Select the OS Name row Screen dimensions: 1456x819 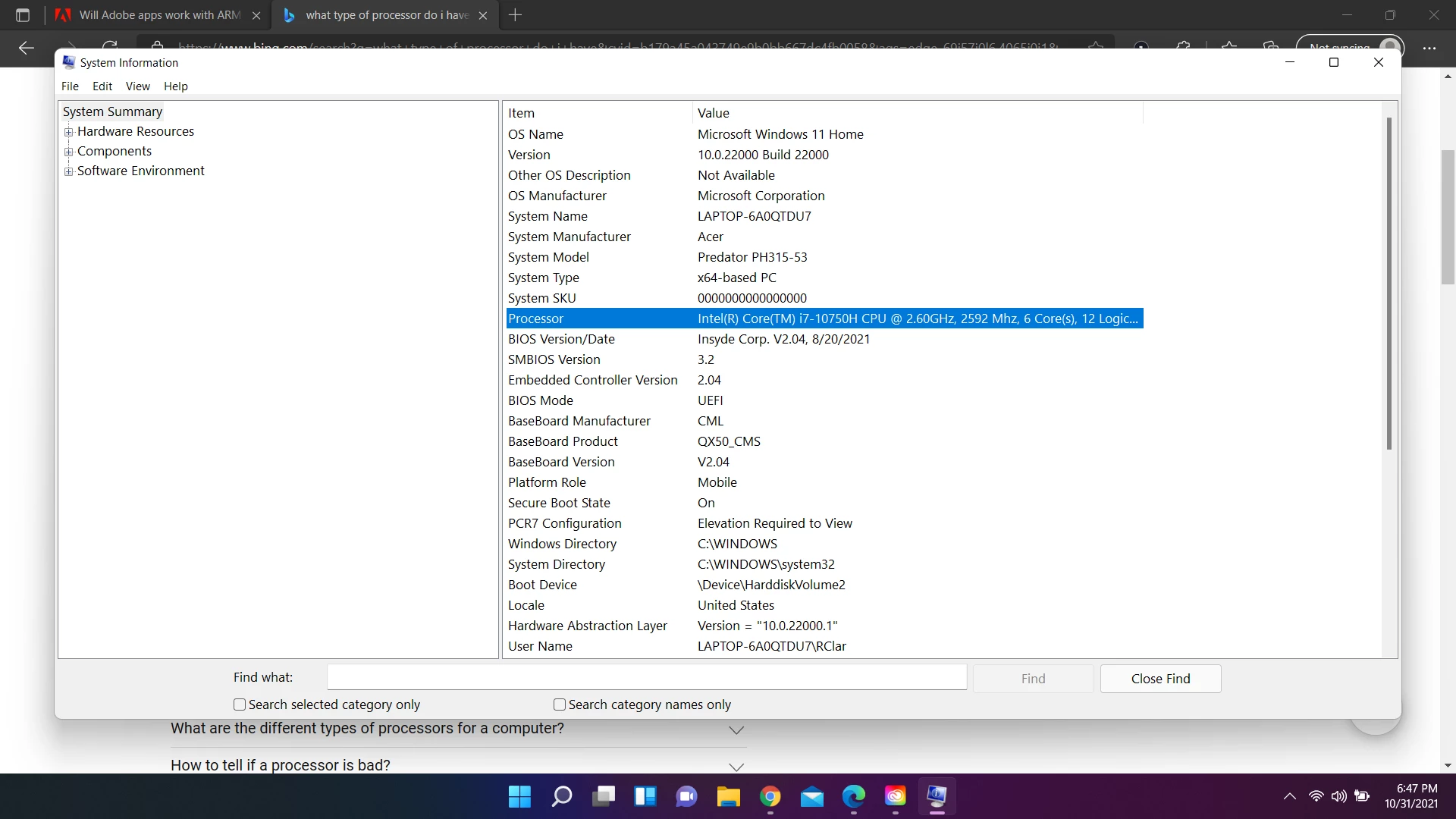pyautogui.click(x=824, y=134)
